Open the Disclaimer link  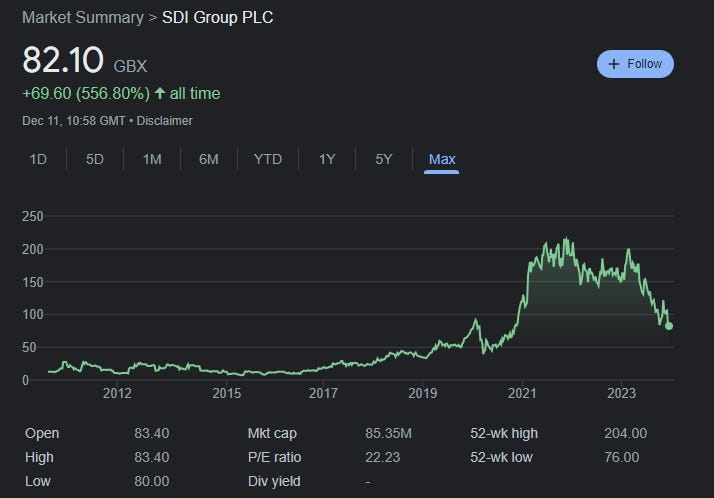coord(164,121)
